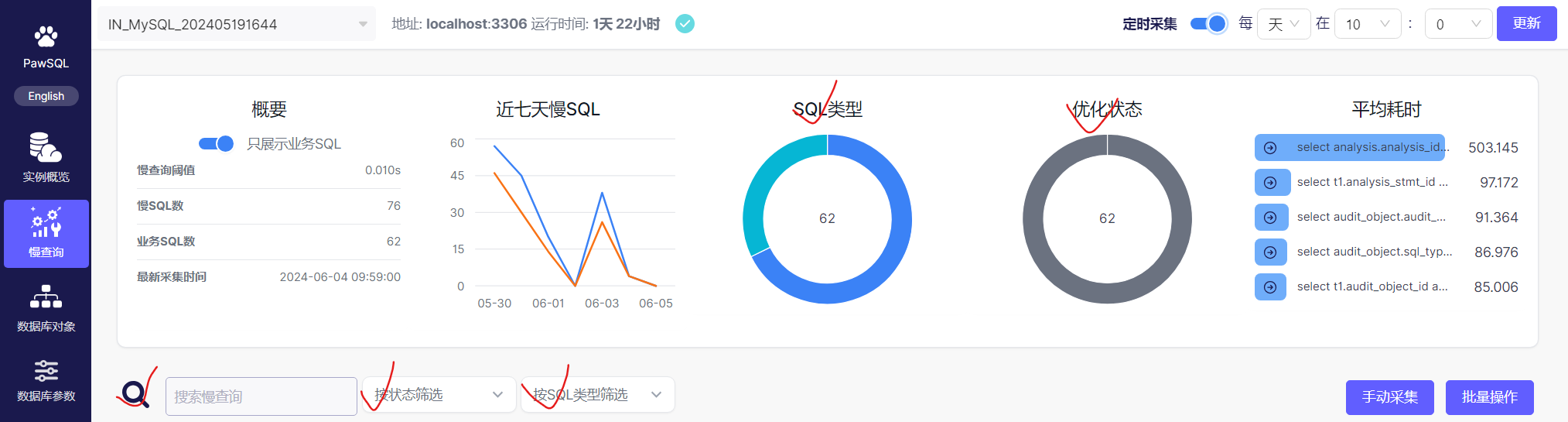Select the 慢查询 sidebar icon
Image resolution: width=1568 pixels, height=422 pixels.
coord(46,223)
